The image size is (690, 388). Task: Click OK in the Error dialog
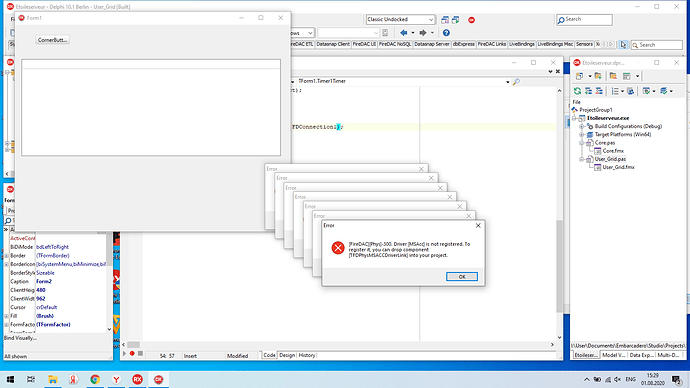click(x=462, y=276)
